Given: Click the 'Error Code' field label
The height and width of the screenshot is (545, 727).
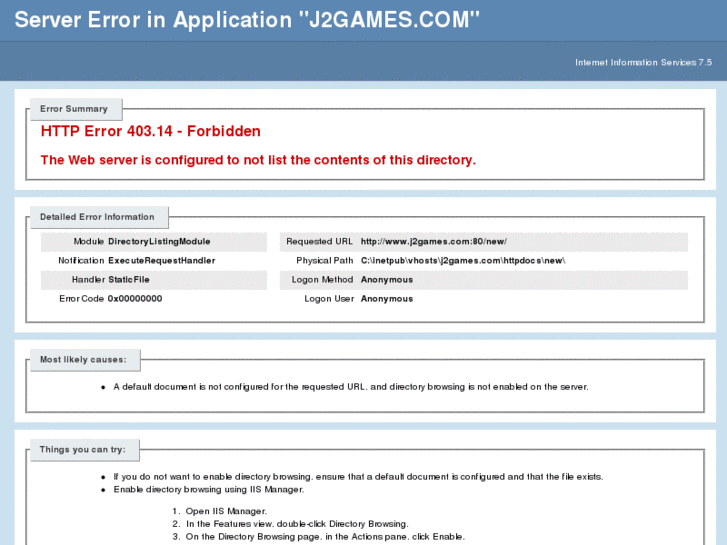Looking at the screenshot, I should [81, 299].
